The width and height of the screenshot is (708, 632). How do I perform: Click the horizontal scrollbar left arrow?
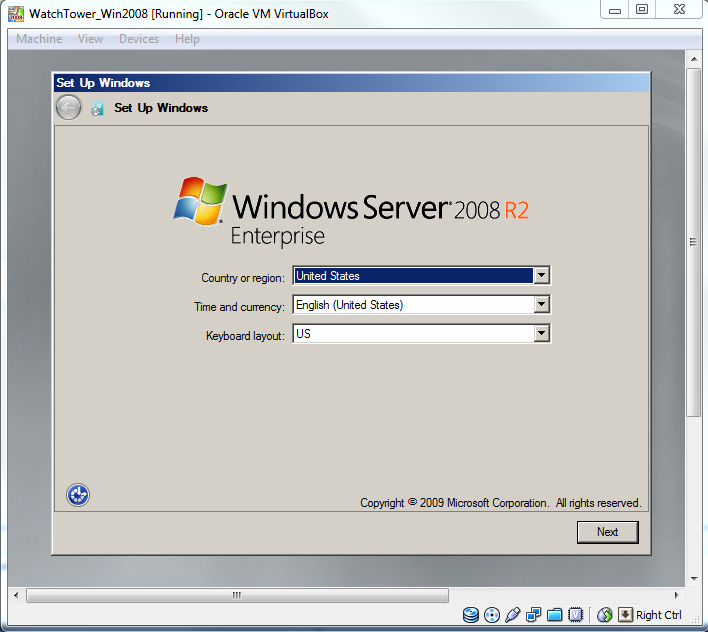[16, 595]
